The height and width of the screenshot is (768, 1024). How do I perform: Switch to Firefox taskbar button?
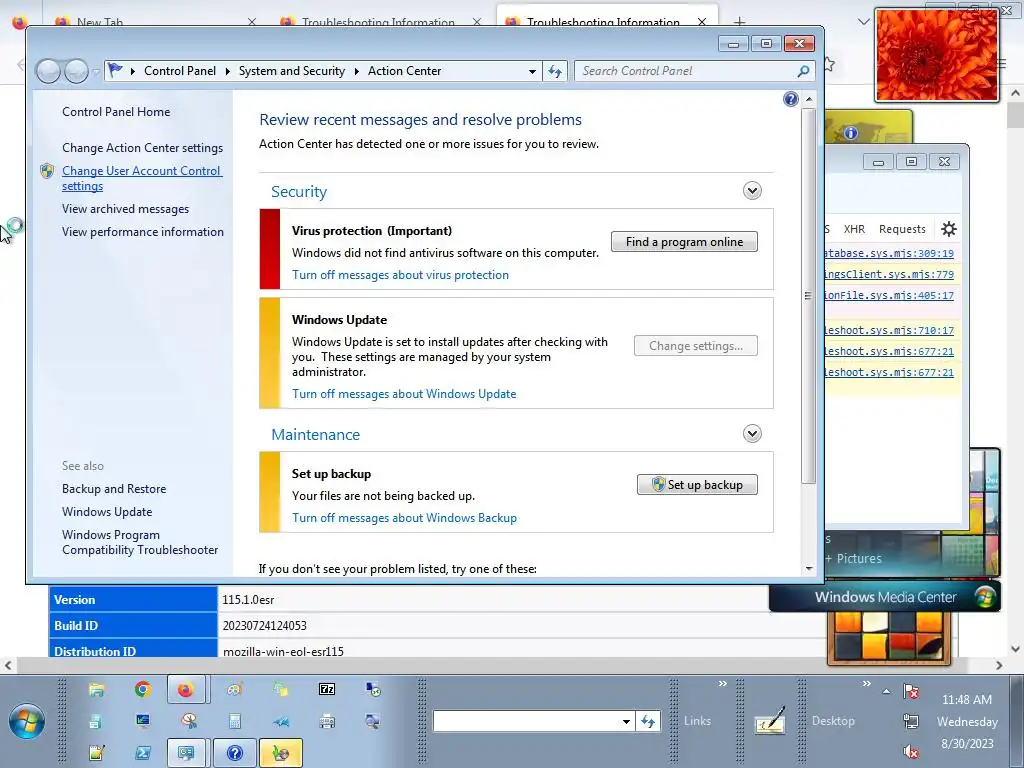[x=186, y=690]
